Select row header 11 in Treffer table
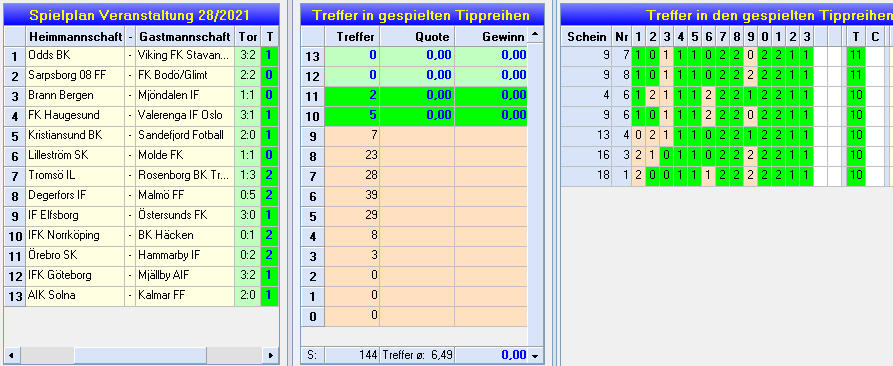The image size is (893, 366). [x=313, y=95]
